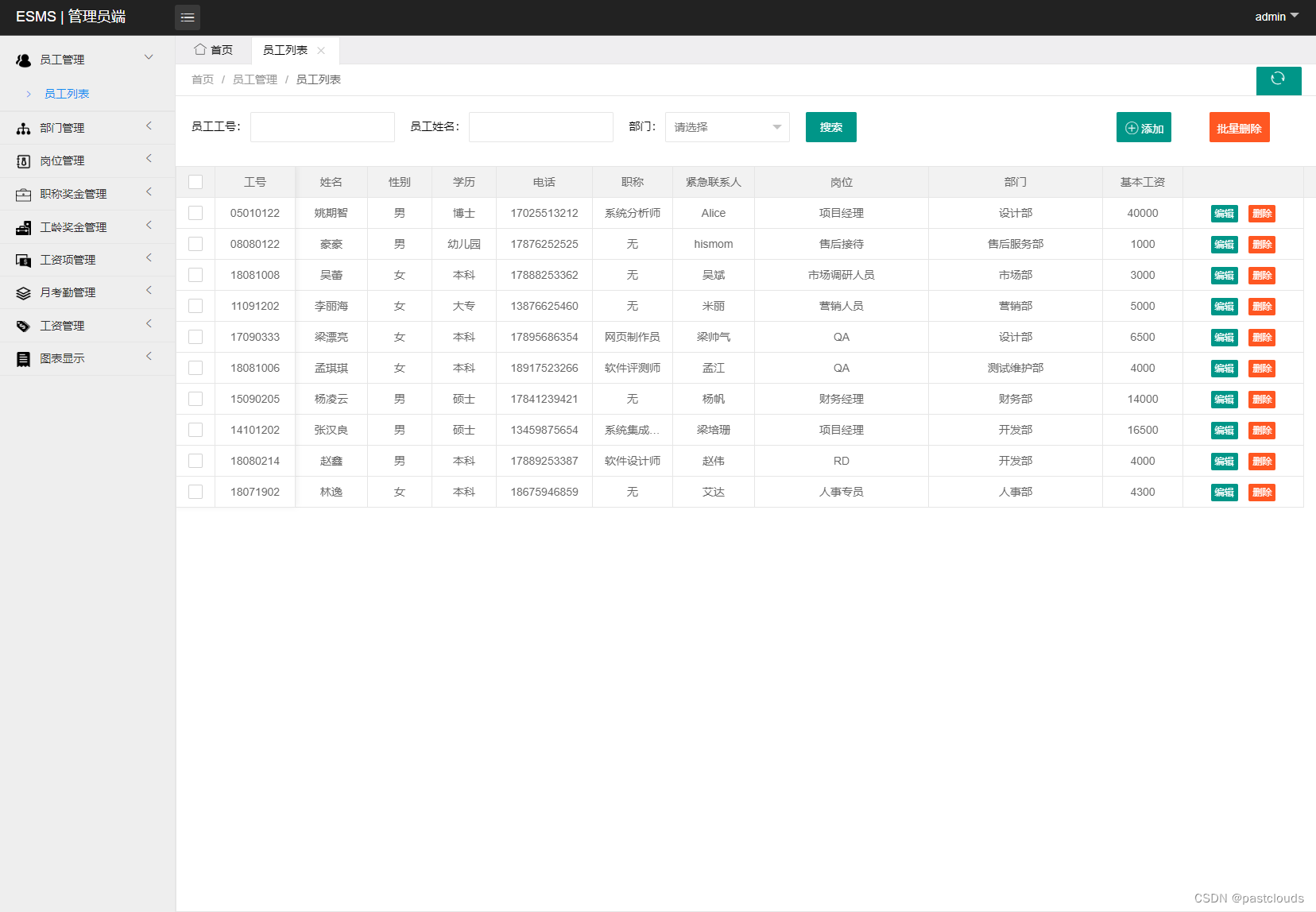1316x912 pixels.
Task: Check the row for employee 08080122
Action: pos(195,244)
